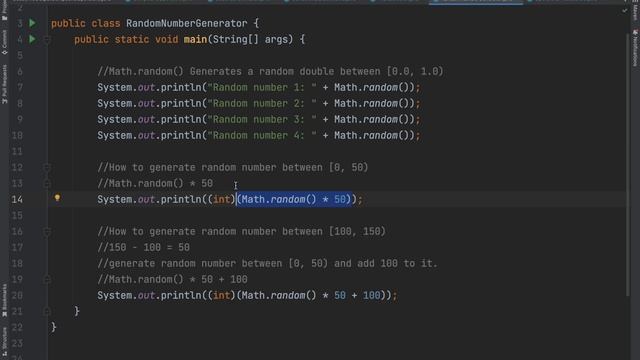Click the comment 'and add 100 to it.'
Screen dimensions: 640x360
[386, 263]
